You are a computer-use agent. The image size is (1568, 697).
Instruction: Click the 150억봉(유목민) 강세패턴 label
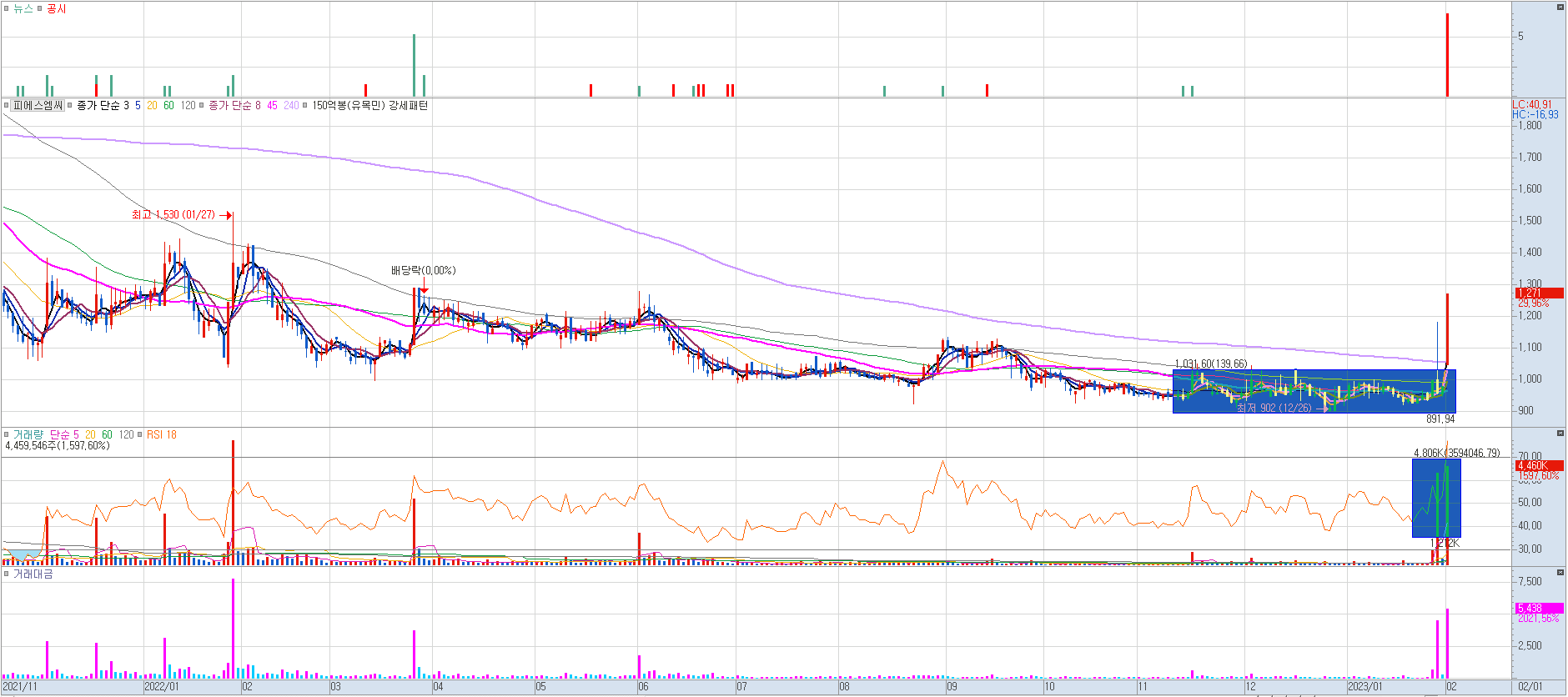(369, 105)
